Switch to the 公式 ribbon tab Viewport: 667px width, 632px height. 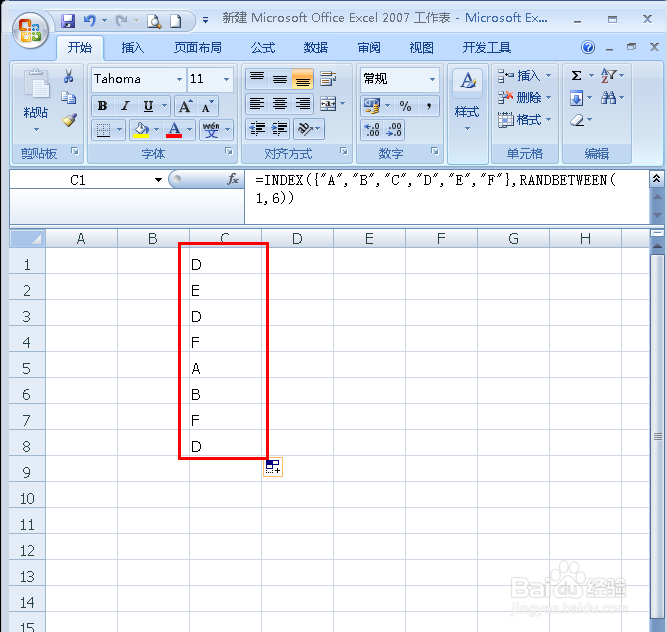coord(263,47)
